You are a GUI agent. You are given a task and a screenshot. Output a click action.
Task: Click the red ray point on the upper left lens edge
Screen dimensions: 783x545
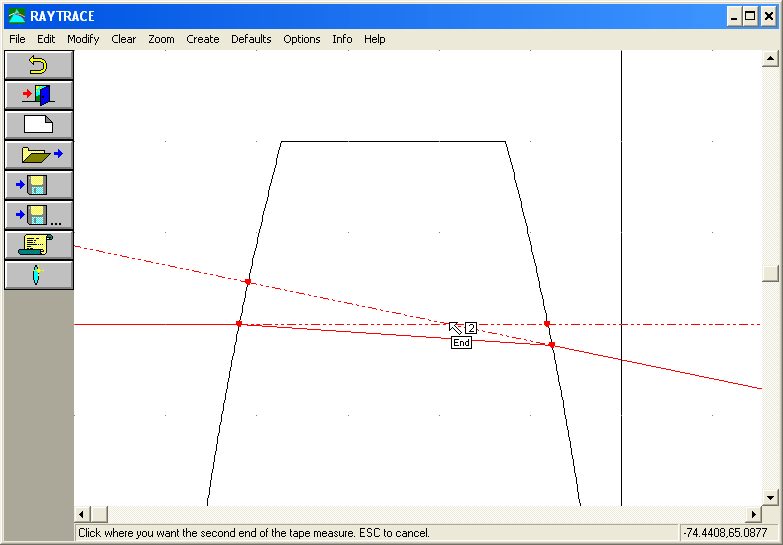coord(248,282)
